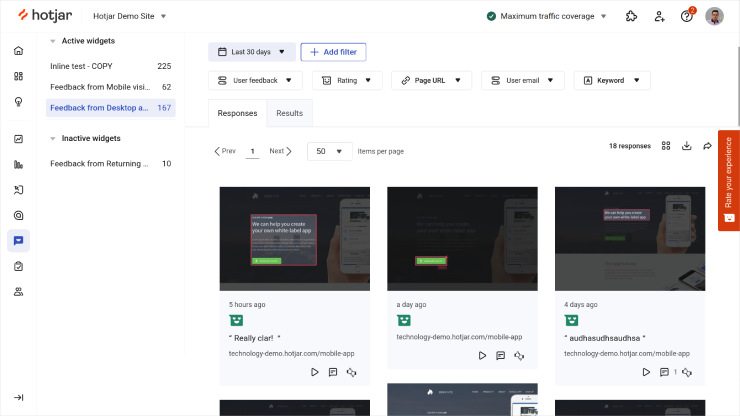Click the Add filter button
Viewport: 740px width, 416px height.
pos(334,52)
